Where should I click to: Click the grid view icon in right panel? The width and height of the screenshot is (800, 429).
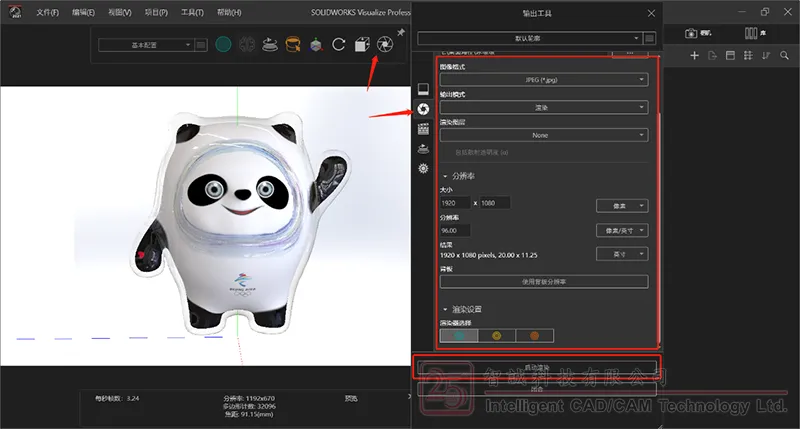pyautogui.click(x=748, y=56)
